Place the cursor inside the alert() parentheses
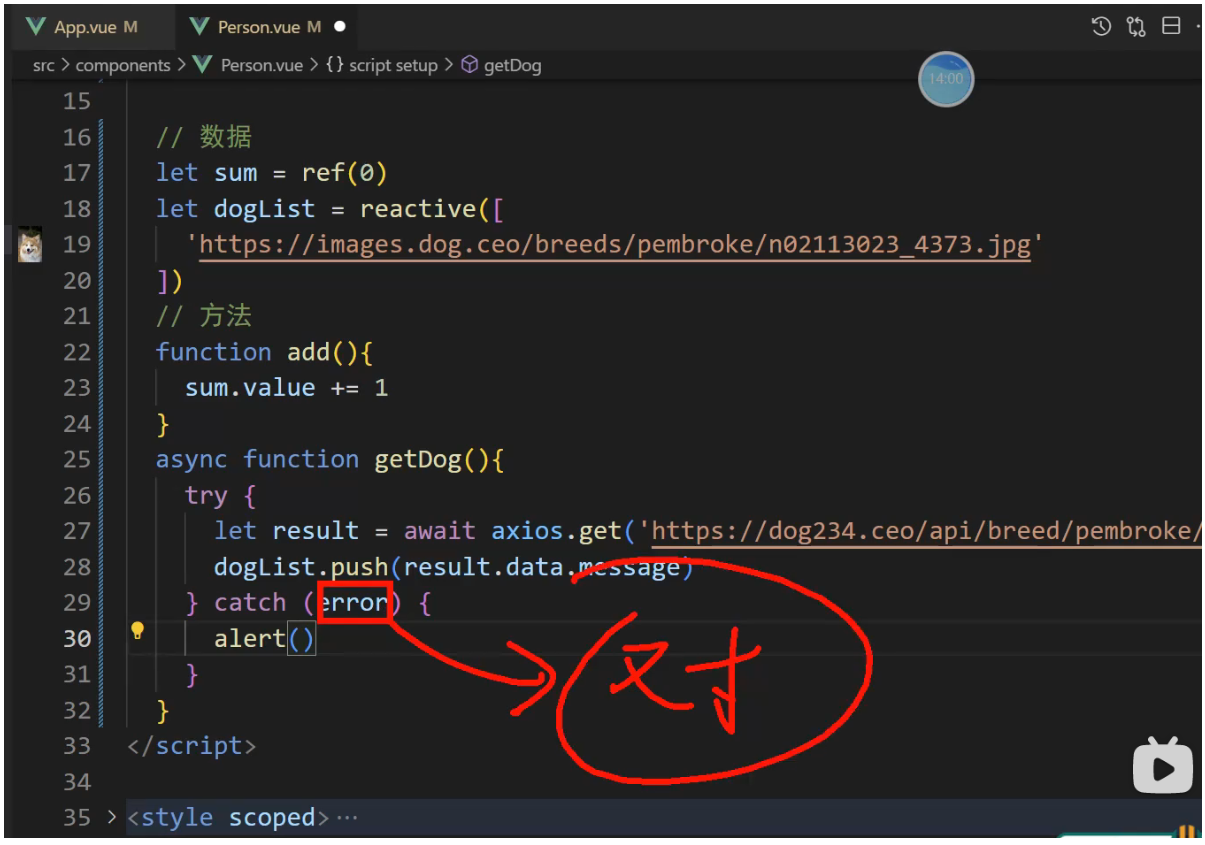Viewport: 1205px width, 845px height. pyautogui.click(x=302, y=638)
